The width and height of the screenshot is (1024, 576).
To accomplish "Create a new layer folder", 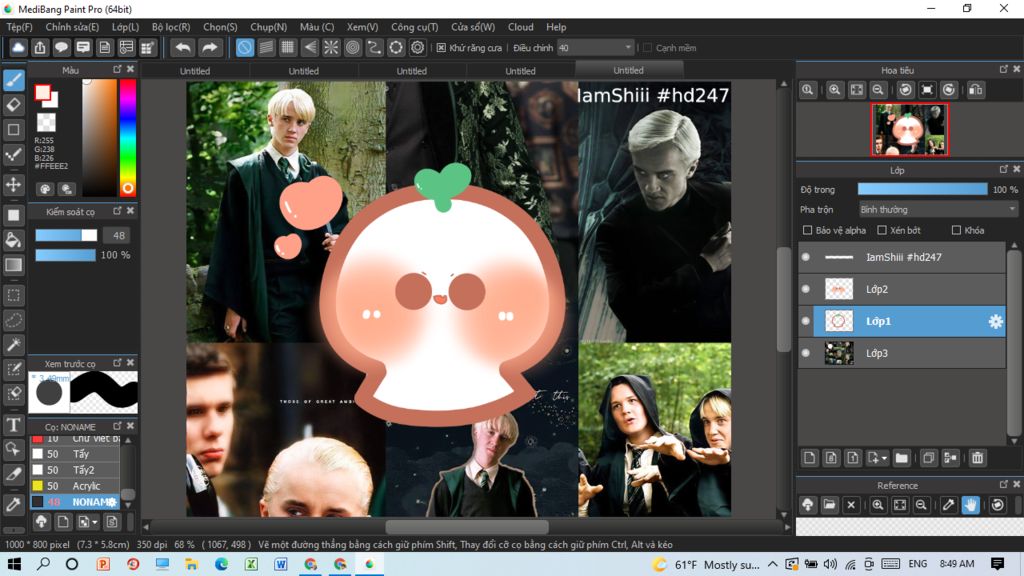I will pyautogui.click(x=902, y=458).
